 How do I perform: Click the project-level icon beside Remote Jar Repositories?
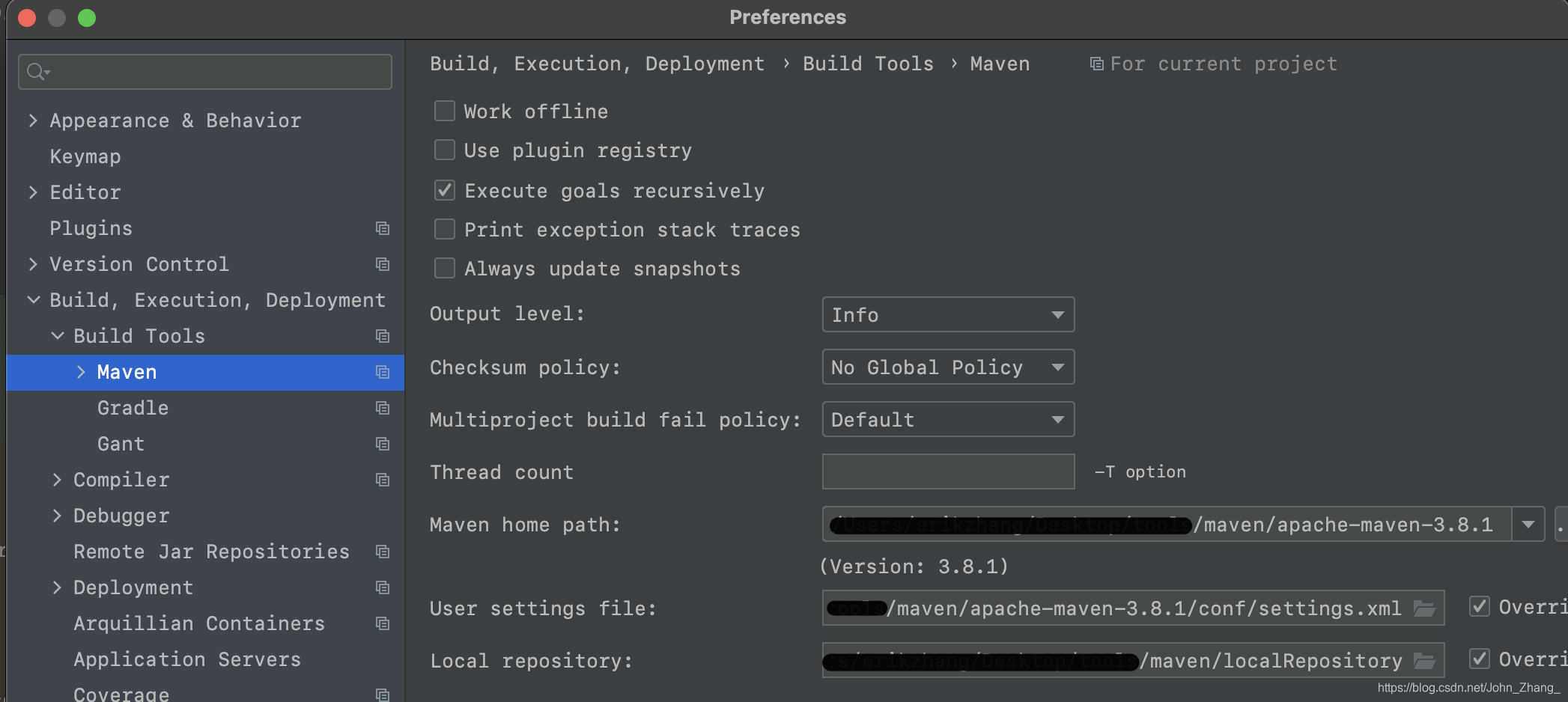(383, 552)
